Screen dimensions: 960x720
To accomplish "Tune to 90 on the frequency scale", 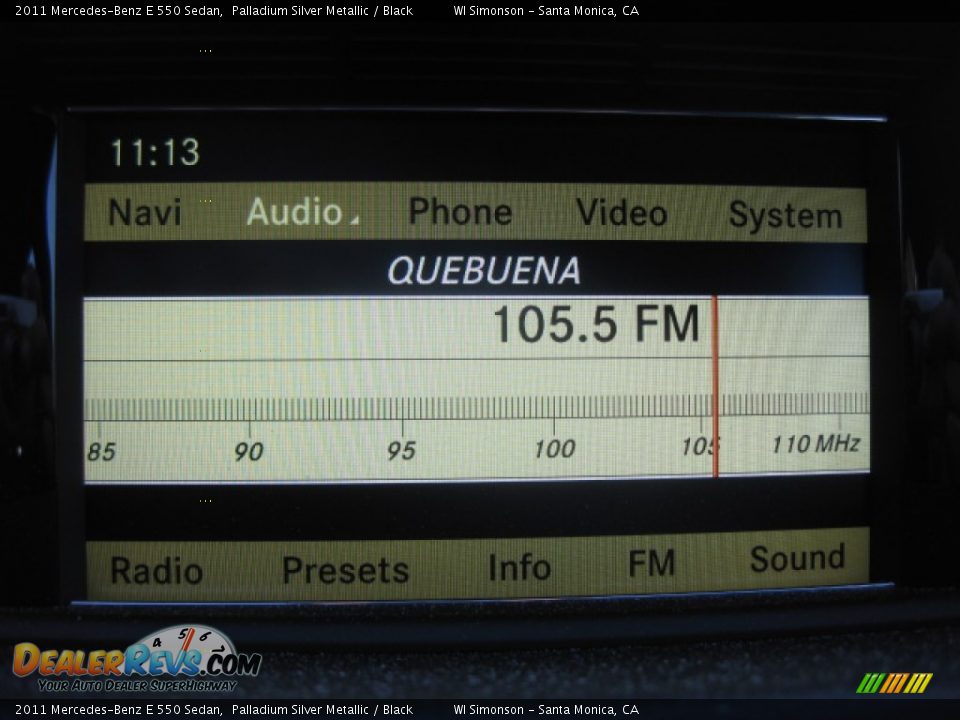I will [248, 451].
